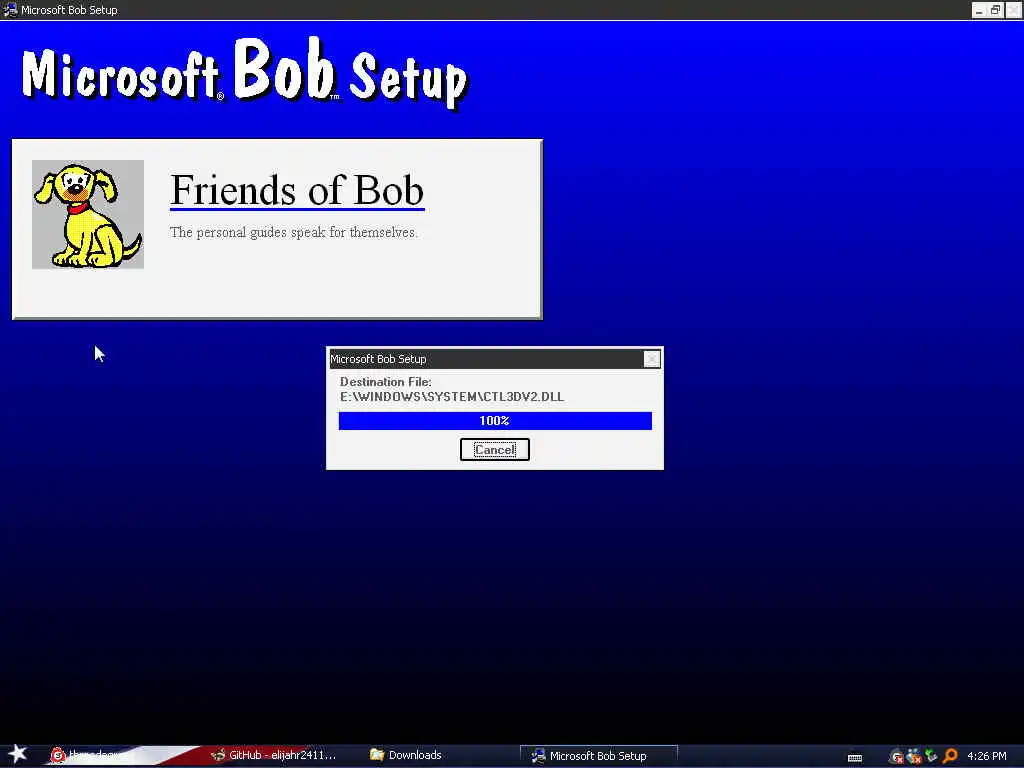This screenshot has height=768, width=1024.
Task: Click the 4:26 PM system clock
Action: coord(987,756)
